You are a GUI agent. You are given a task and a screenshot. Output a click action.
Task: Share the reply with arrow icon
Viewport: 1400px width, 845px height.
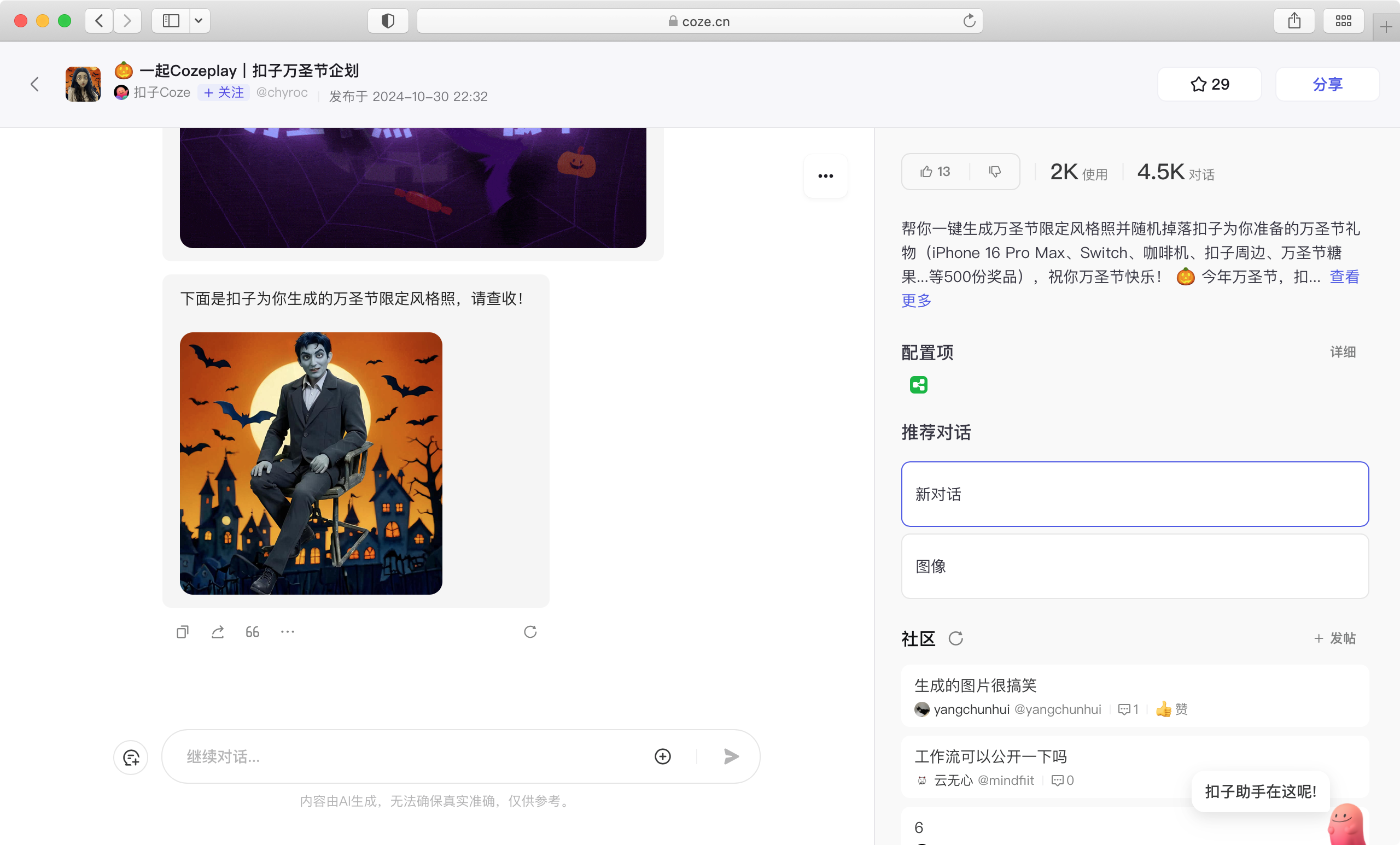[x=218, y=632]
